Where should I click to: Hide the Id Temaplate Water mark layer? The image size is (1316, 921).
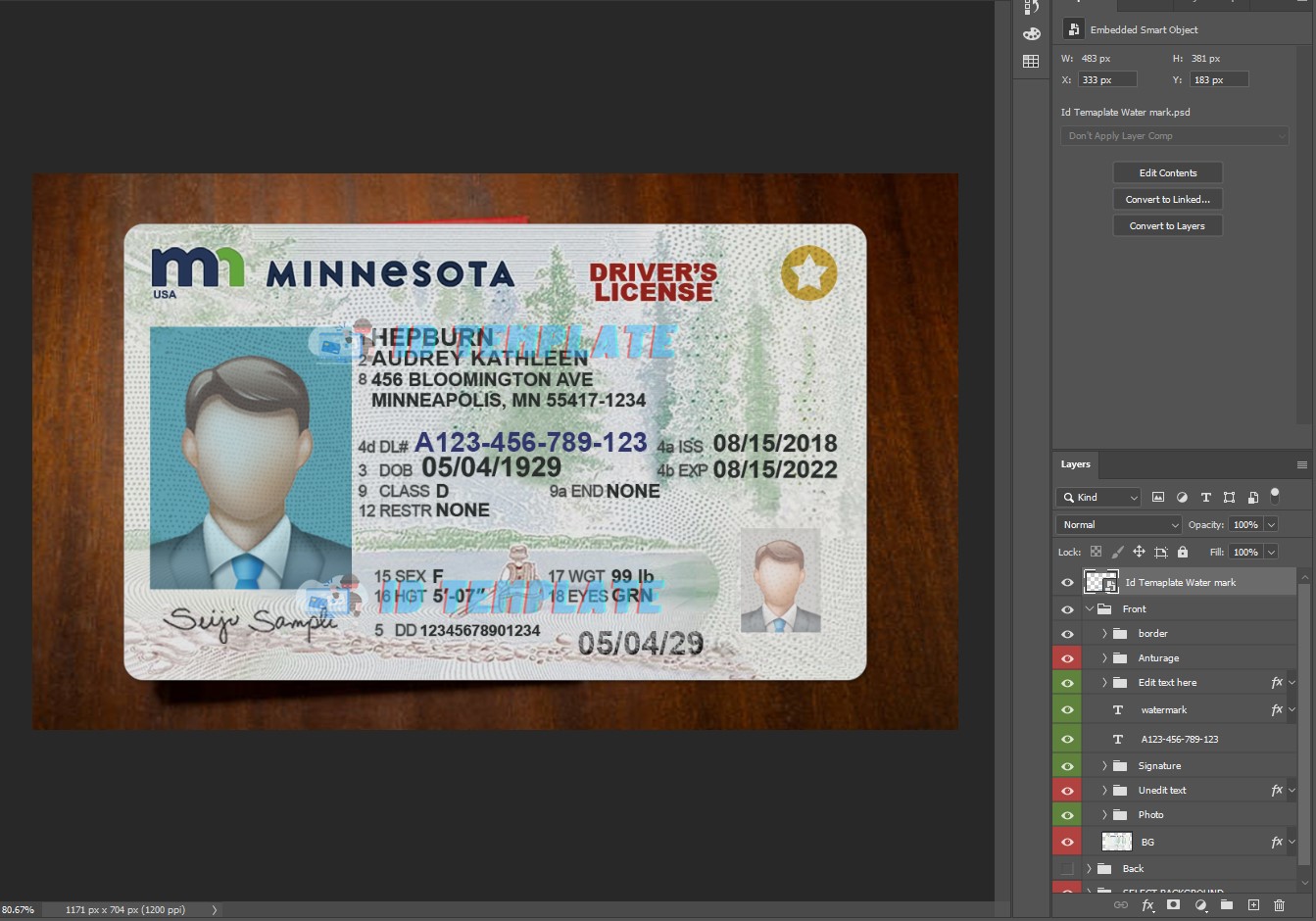(x=1067, y=582)
